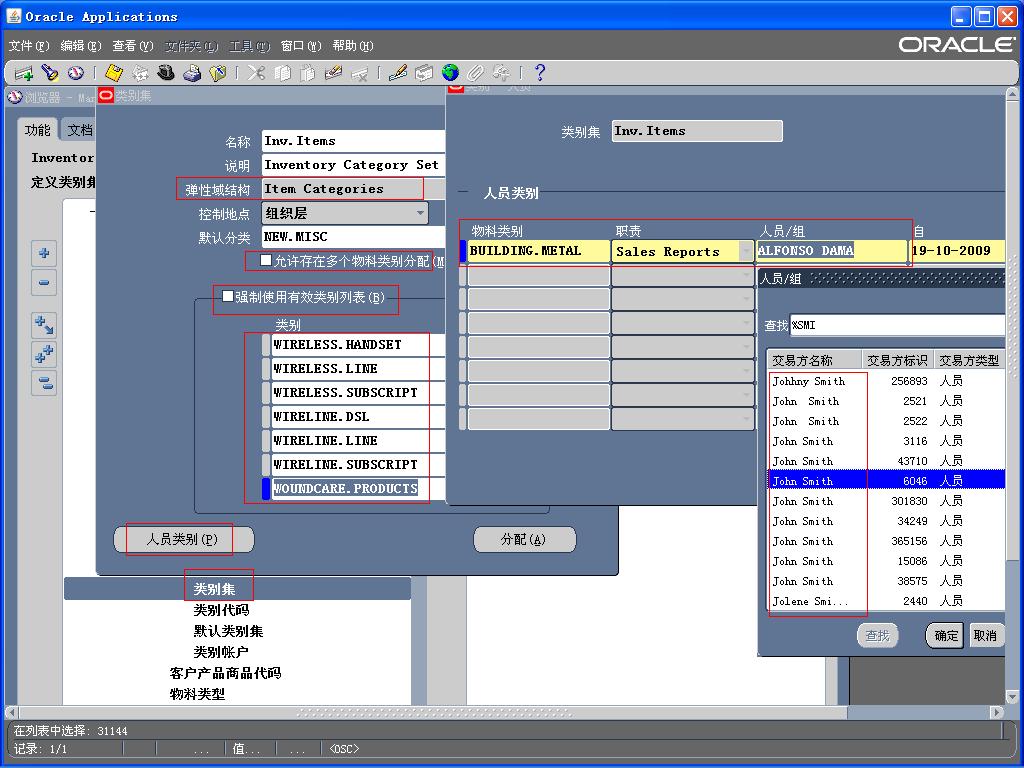Click the navigator collapse all icon
This screenshot has width=1024, height=768.
click(x=44, y=382)
